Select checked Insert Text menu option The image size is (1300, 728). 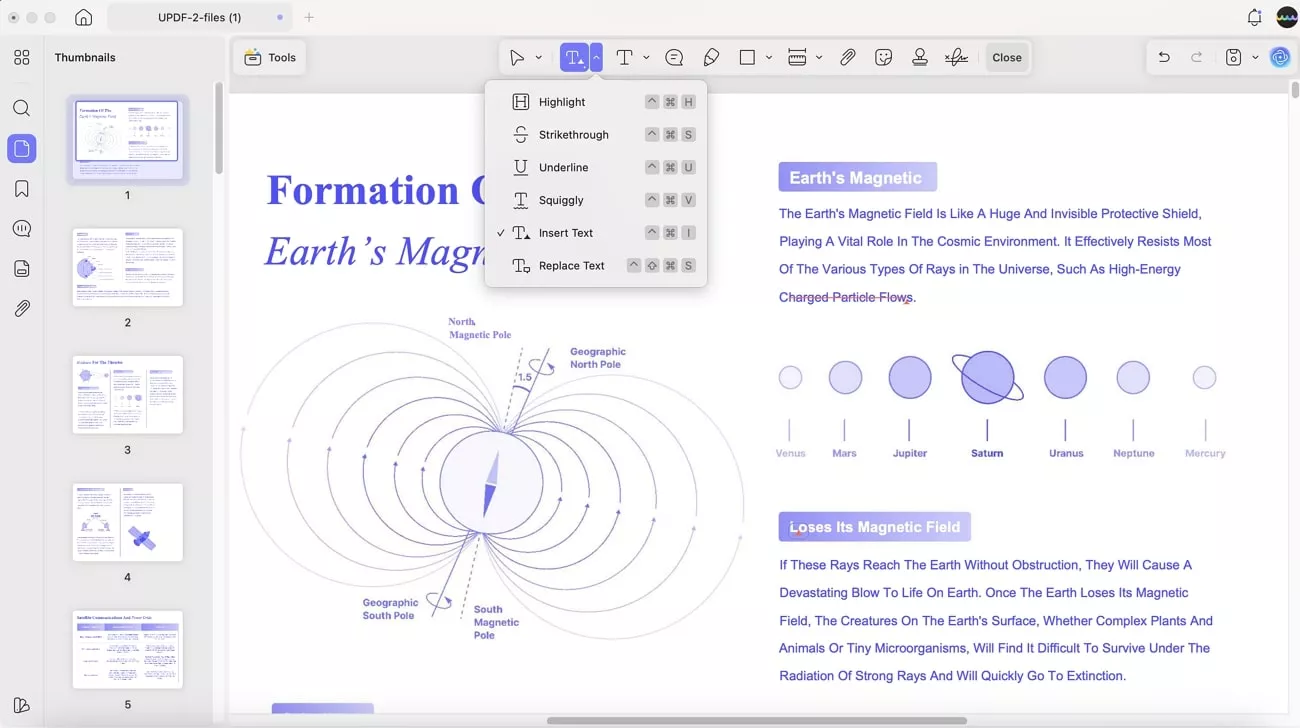[566, 233]
